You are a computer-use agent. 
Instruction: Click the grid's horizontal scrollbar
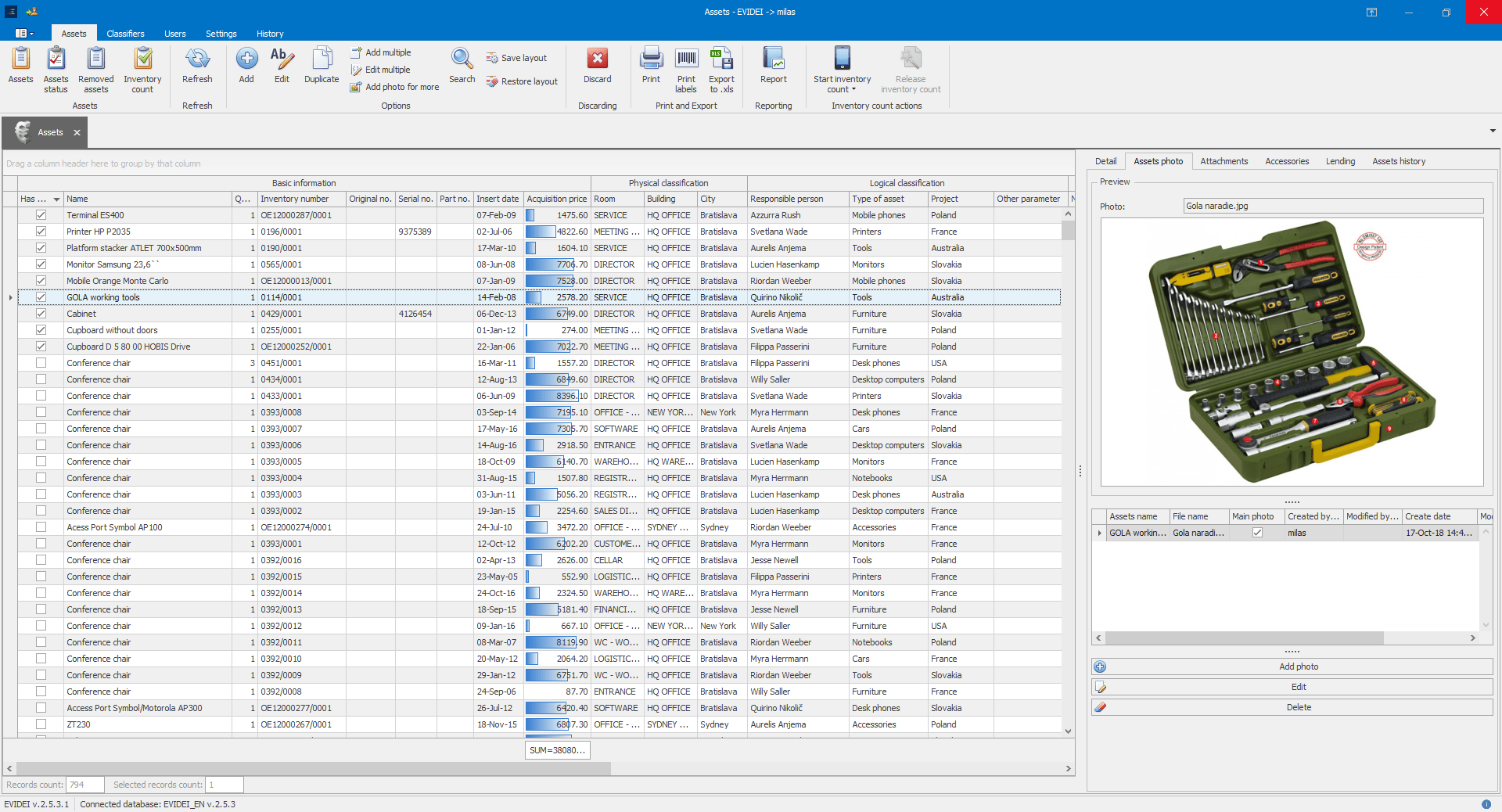click(x=313, y=769)
